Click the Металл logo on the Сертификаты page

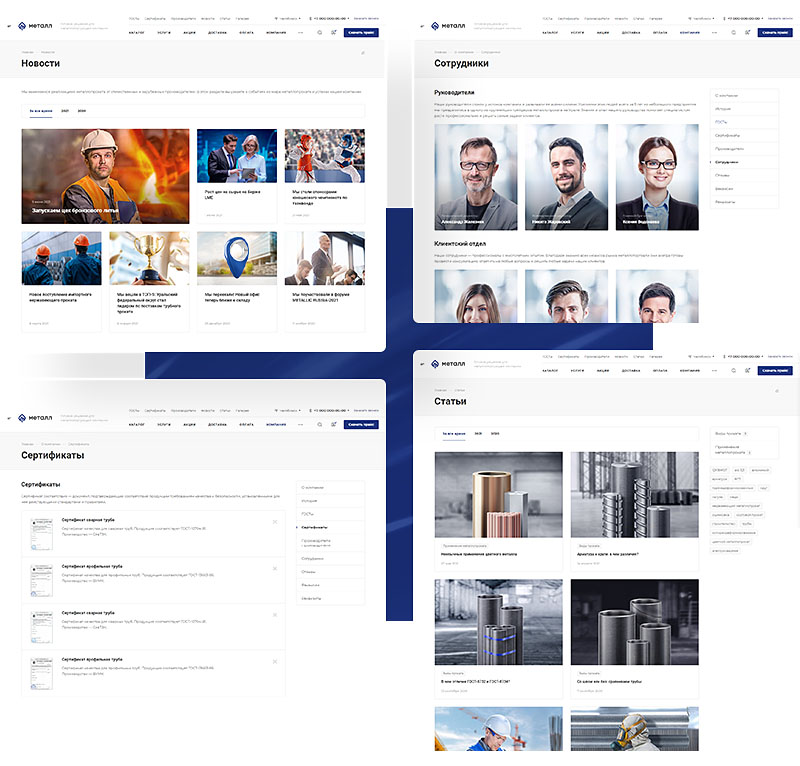35,417
